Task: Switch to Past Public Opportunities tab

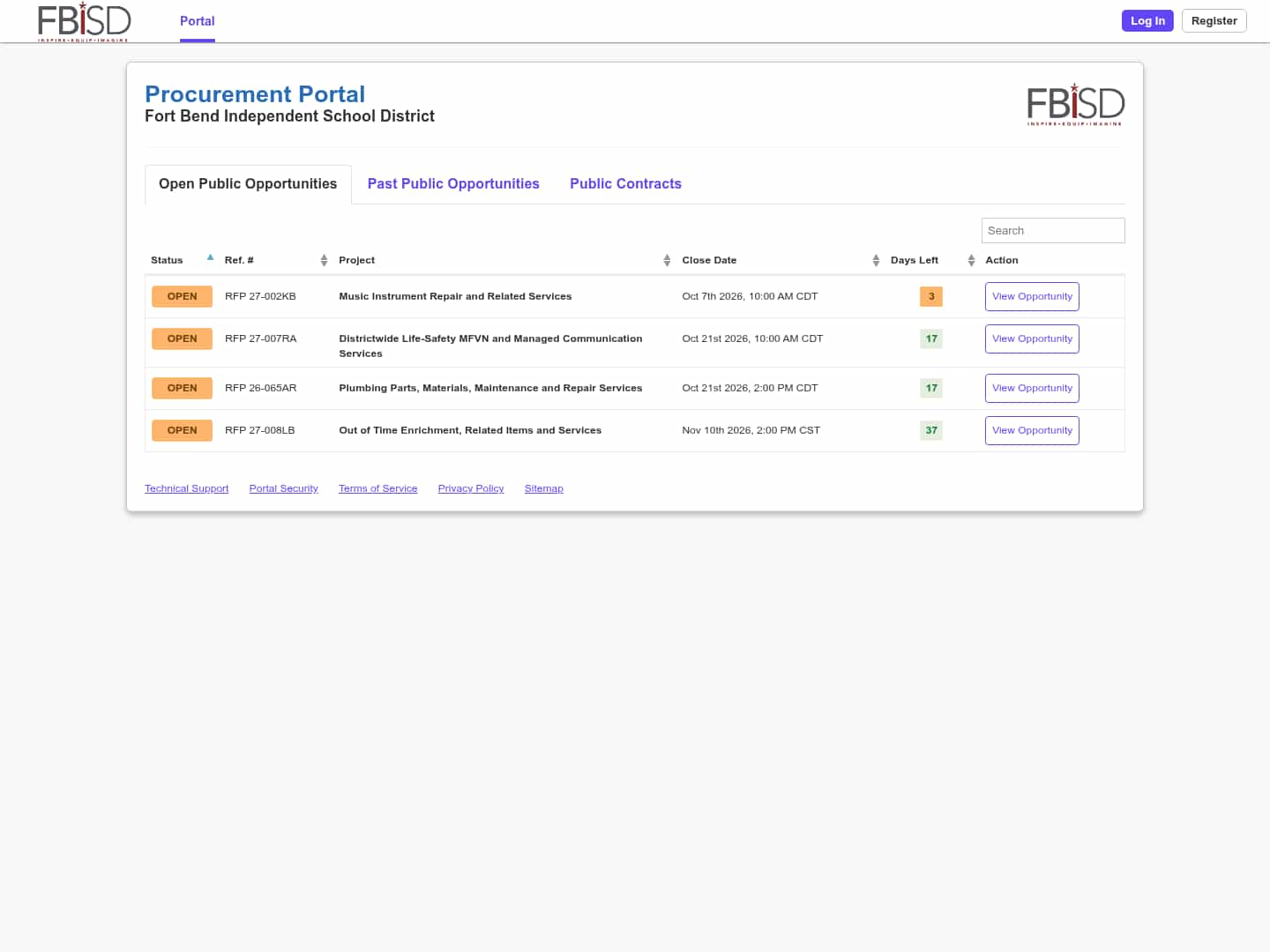Action: point(453,184)
